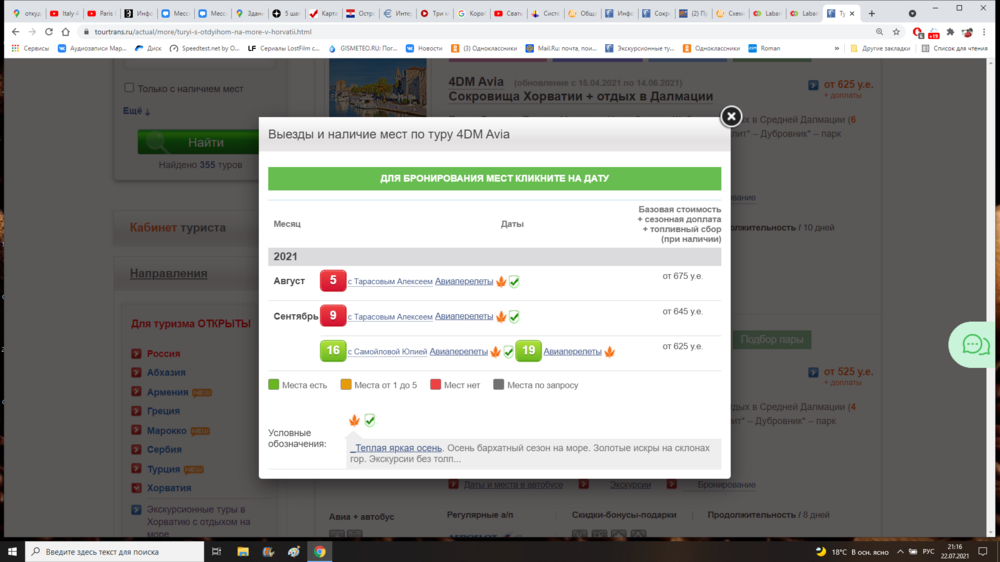Screen dimensions: 1000x562
Task: Close the tour dates popup
Action: [731, 116]
